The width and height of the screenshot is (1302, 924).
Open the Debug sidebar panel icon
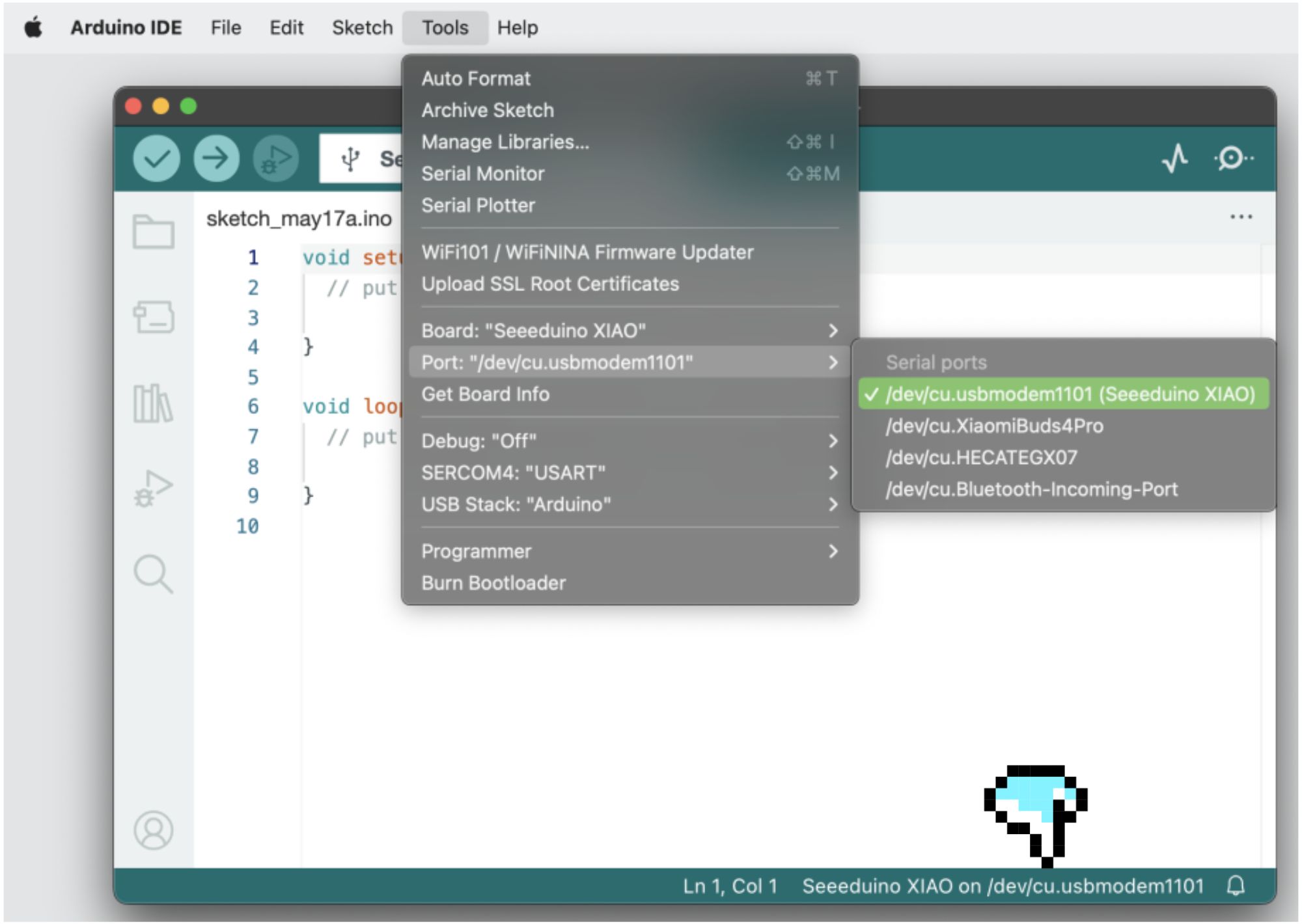[154, 488]
